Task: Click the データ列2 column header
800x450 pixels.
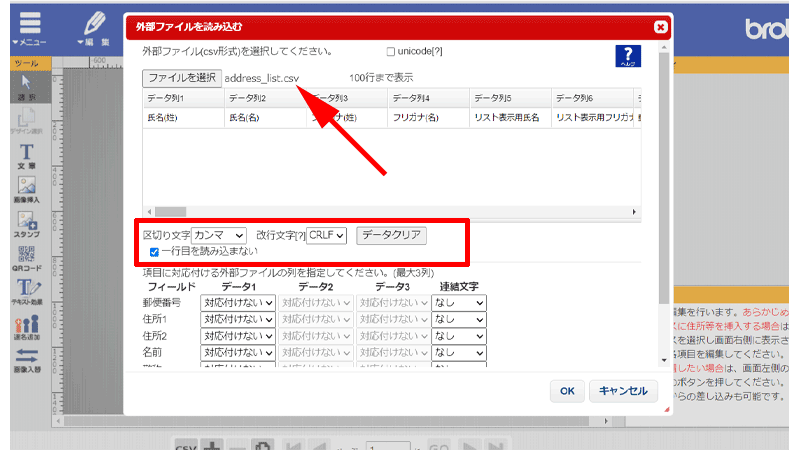Action: [x=265, y=98]
